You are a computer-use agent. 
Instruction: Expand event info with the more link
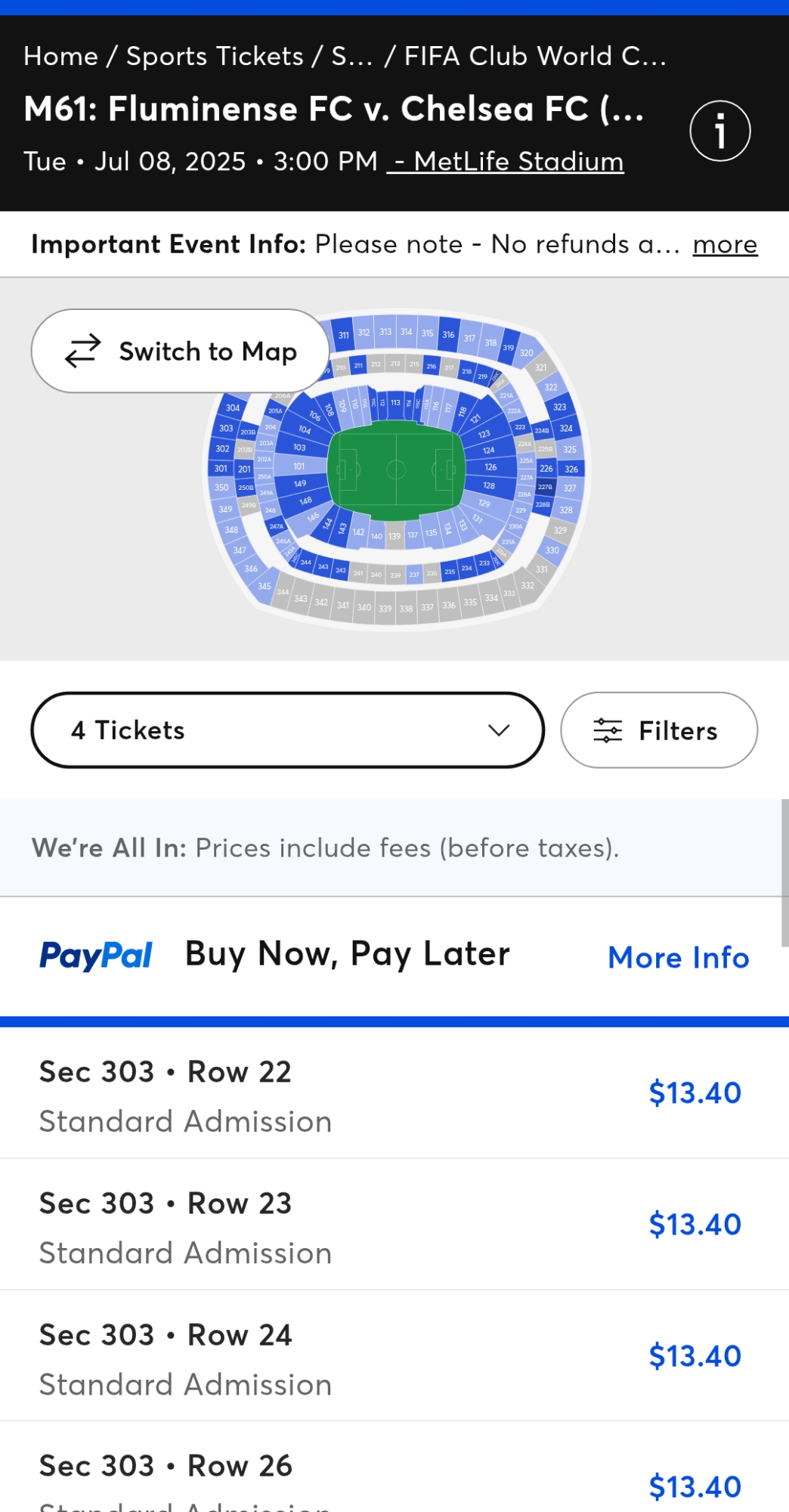725,244
